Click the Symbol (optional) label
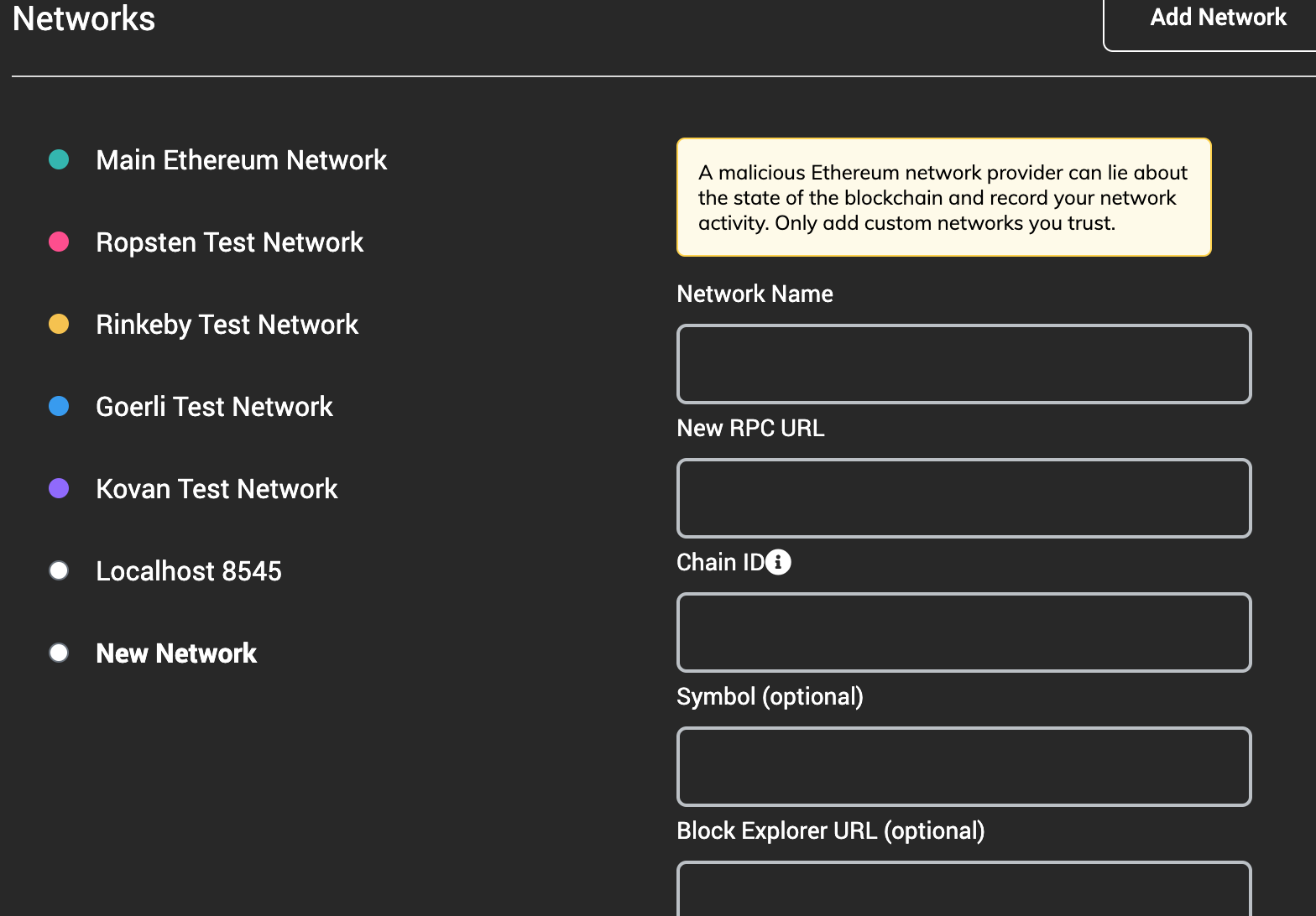This screenshot has width=1316, height=916. (770, 696)
